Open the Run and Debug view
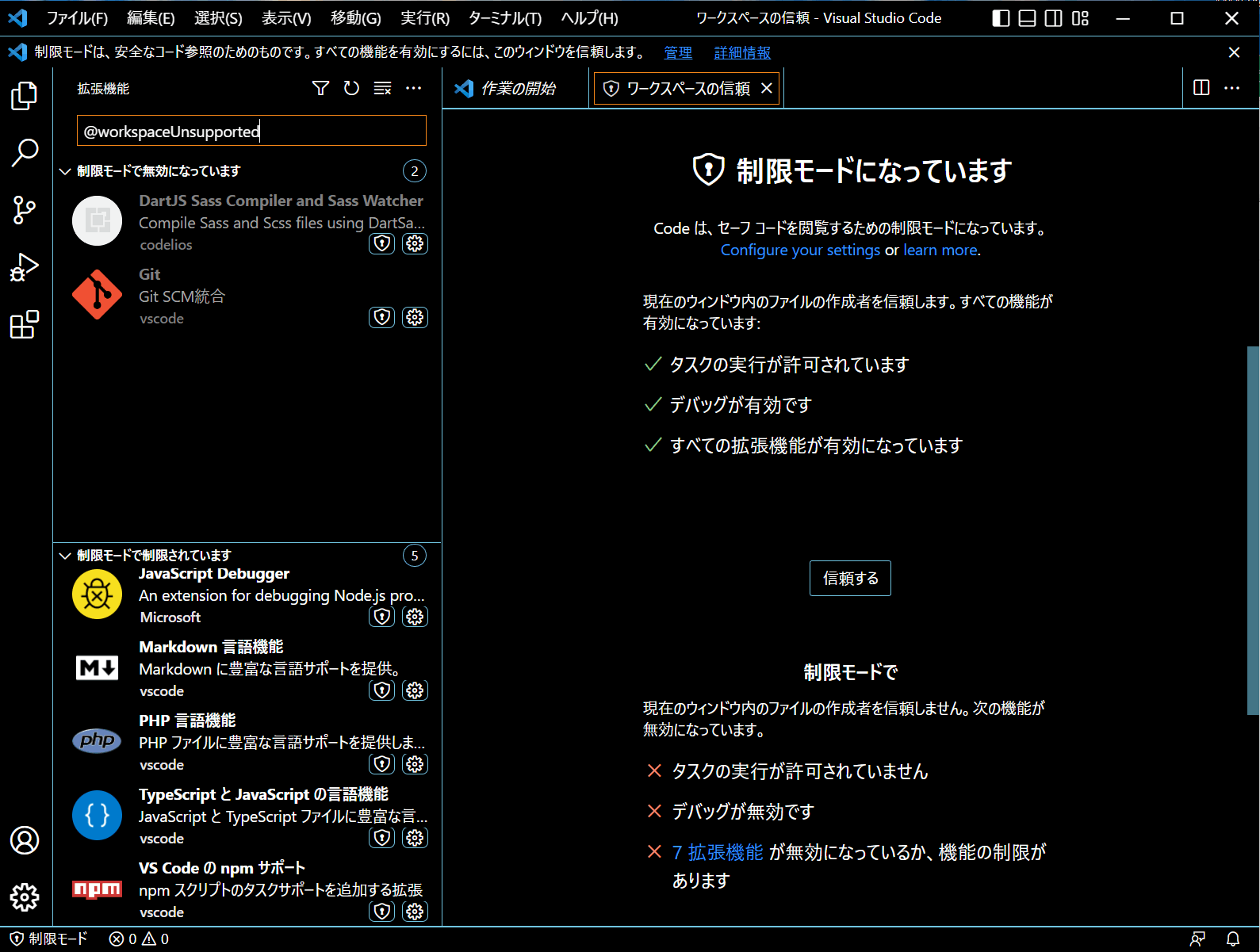 click(25, 267)
